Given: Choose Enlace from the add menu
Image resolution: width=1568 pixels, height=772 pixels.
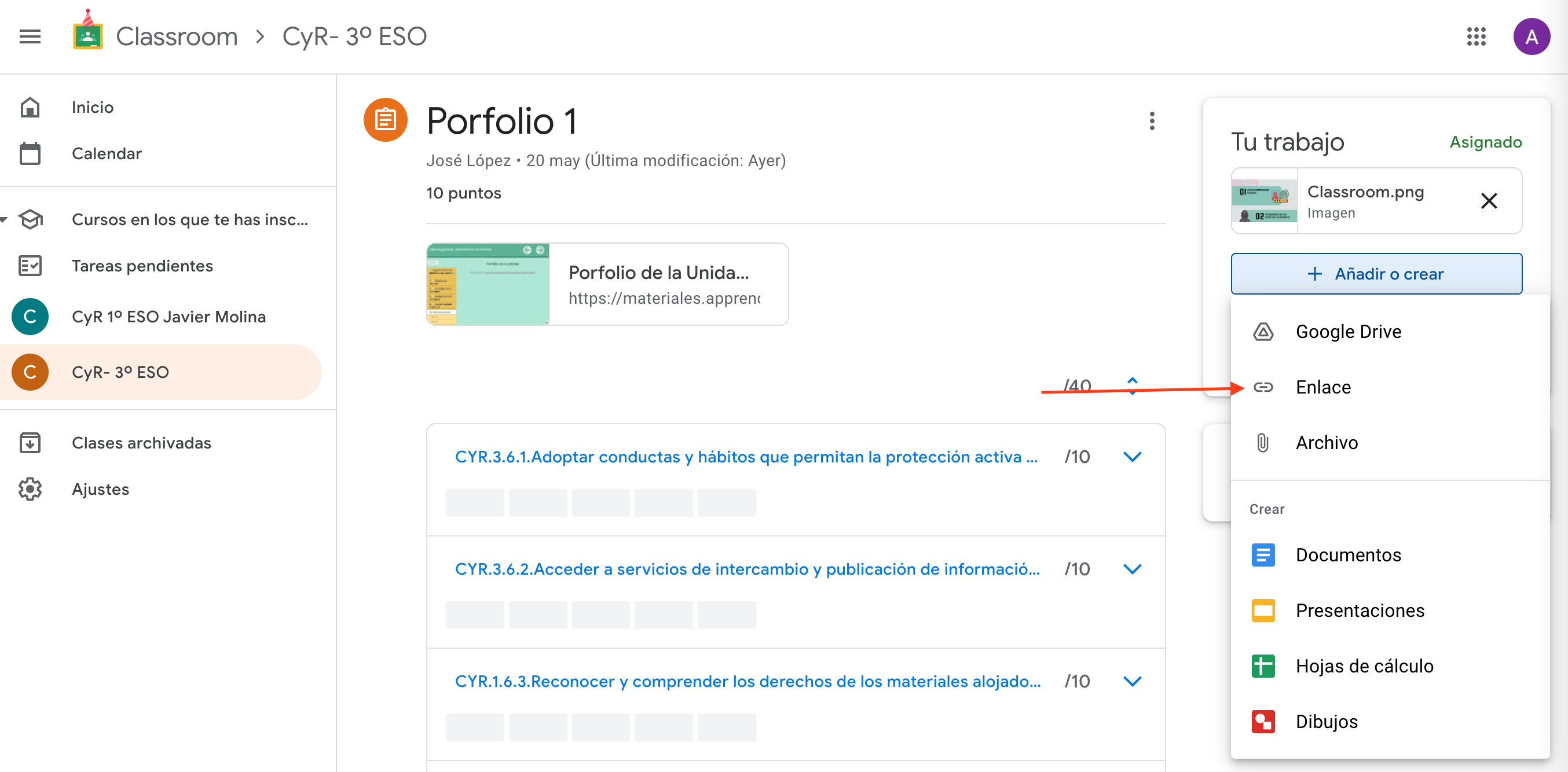Looking at the screenshot, I should click(x=1322, y=387).
